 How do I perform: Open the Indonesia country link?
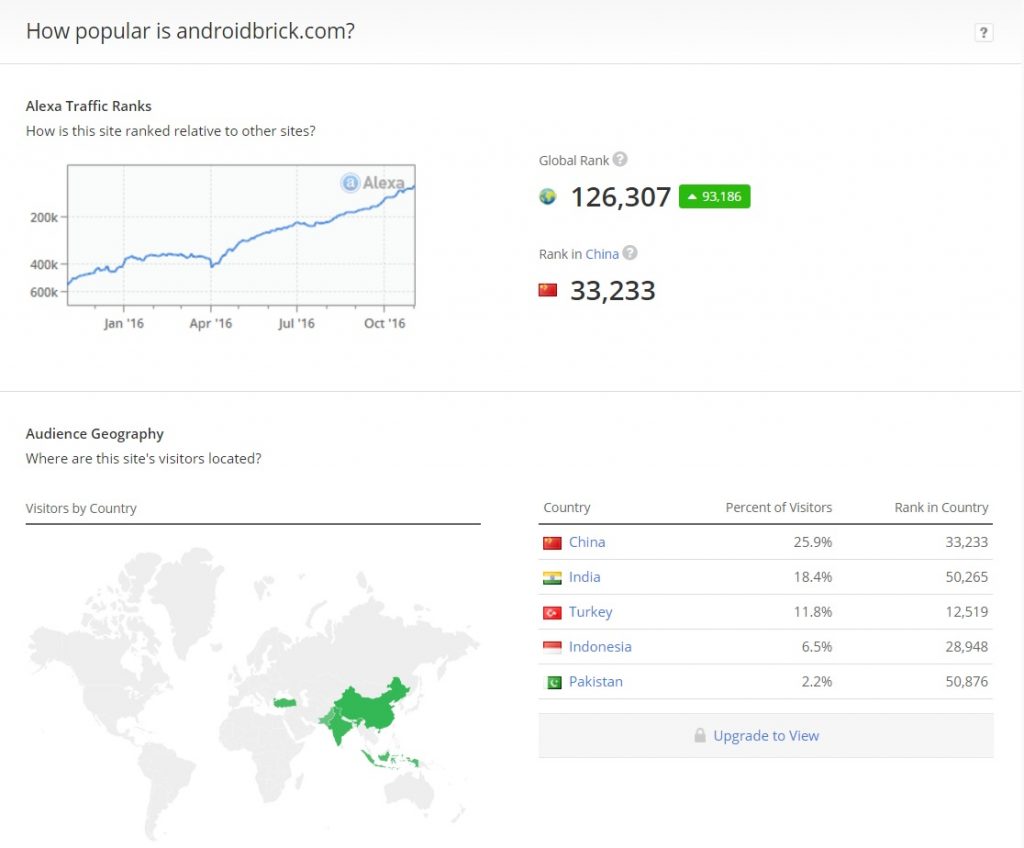tap(600, 647)
